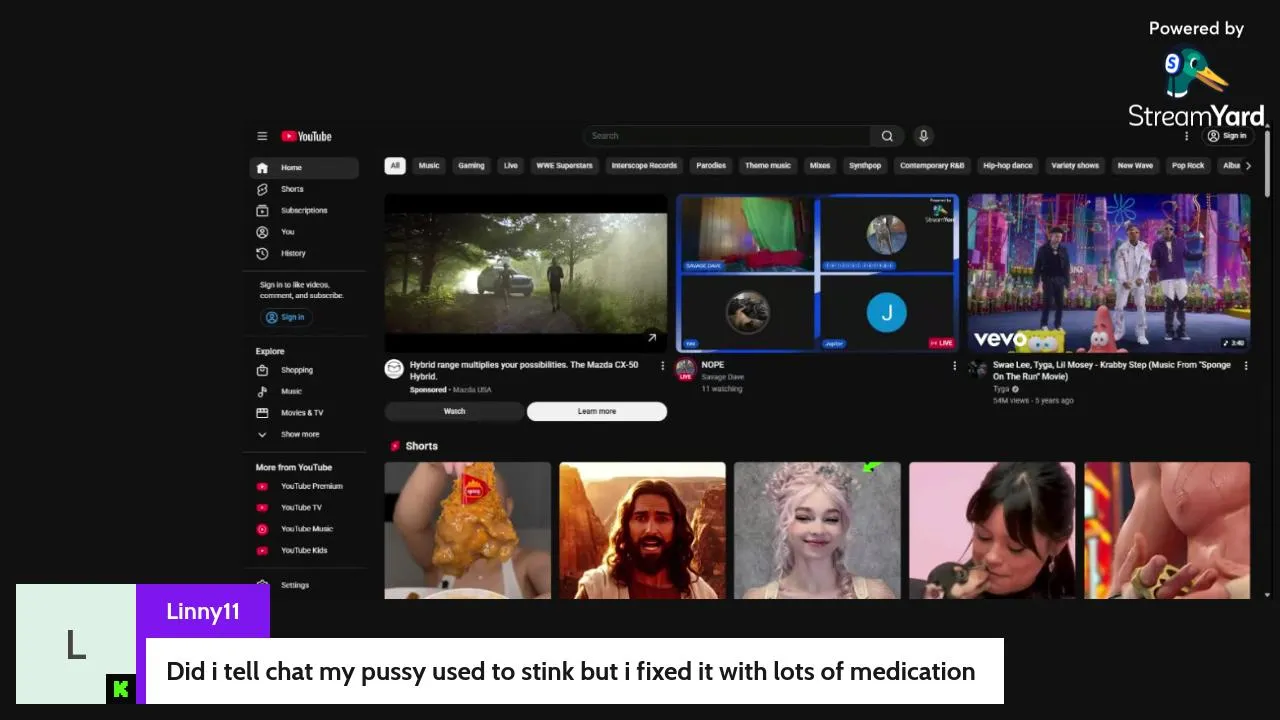The height and width of the screenshot is (720, 1280).
Task: Open the NOPE live stream thumbnail
Action: point(817,272)
